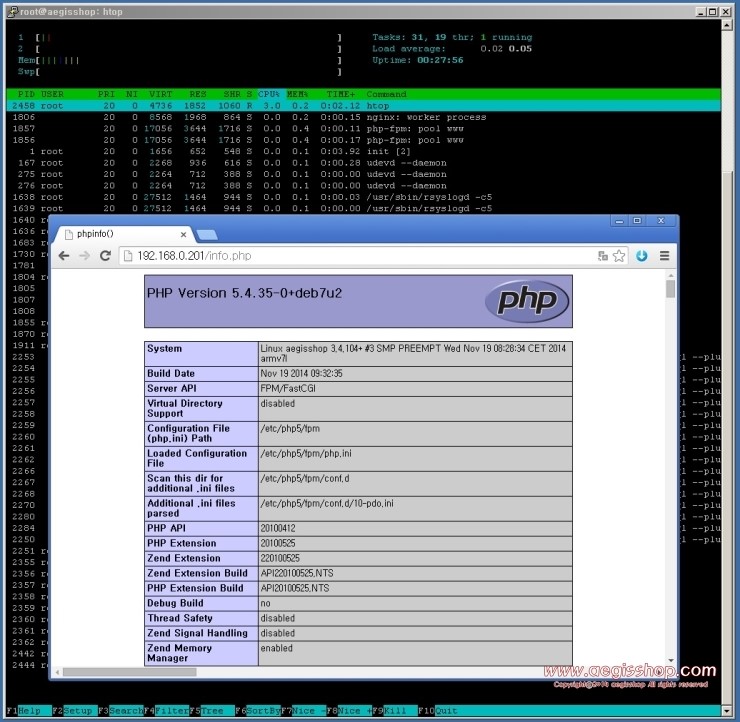Viewport: 740px width, 722px height.
Task: Open the translate icon in the address bar
Action: [x=603, y=256]
